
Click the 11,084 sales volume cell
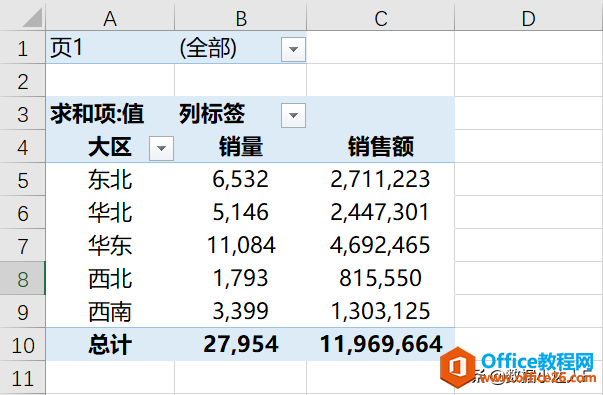tap(241, 246)
